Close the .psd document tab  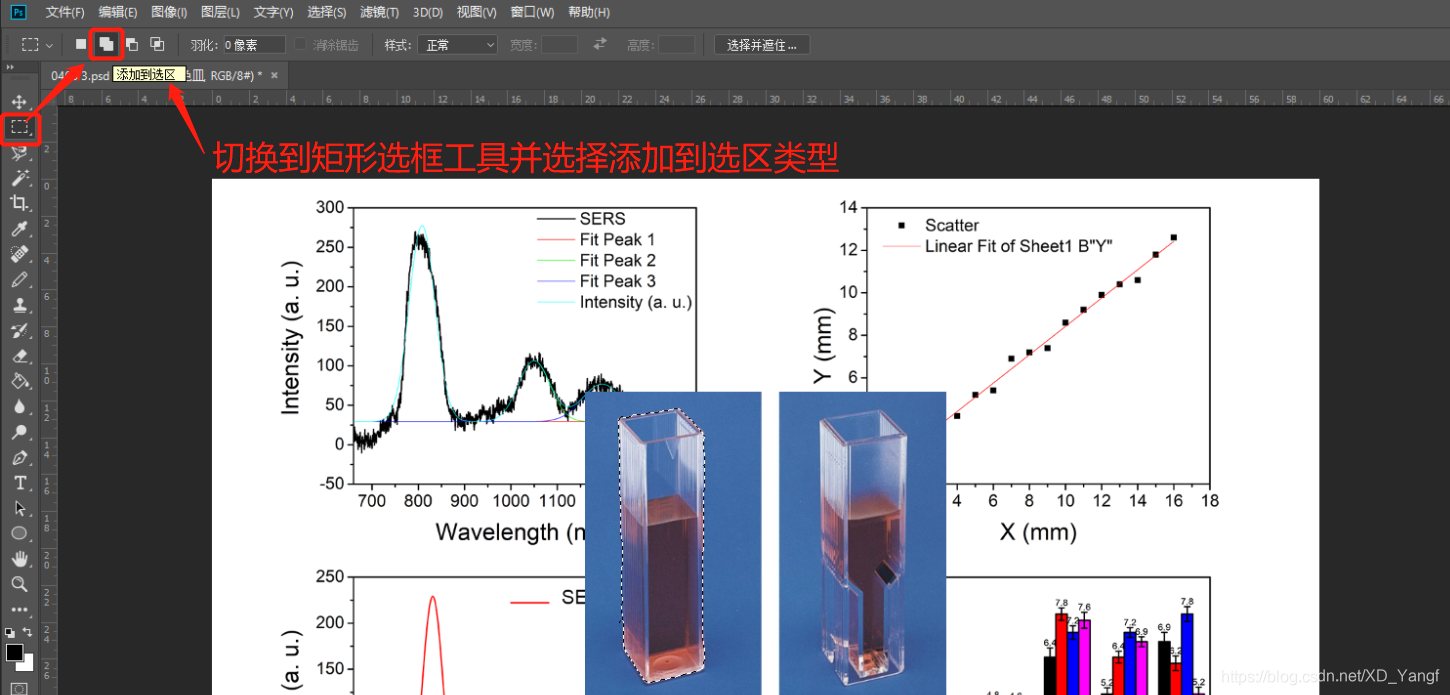pos(274,75)
